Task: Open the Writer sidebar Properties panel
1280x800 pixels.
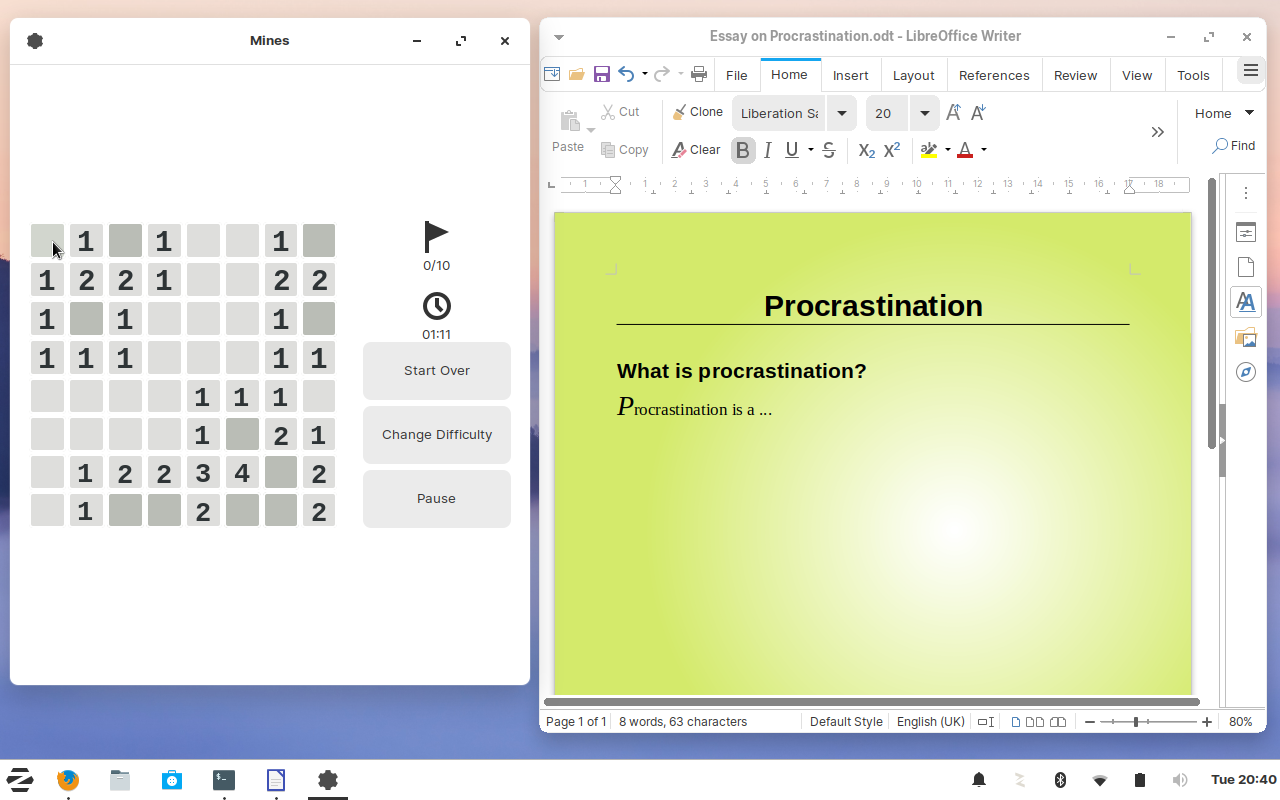Action: point(1246,233)
